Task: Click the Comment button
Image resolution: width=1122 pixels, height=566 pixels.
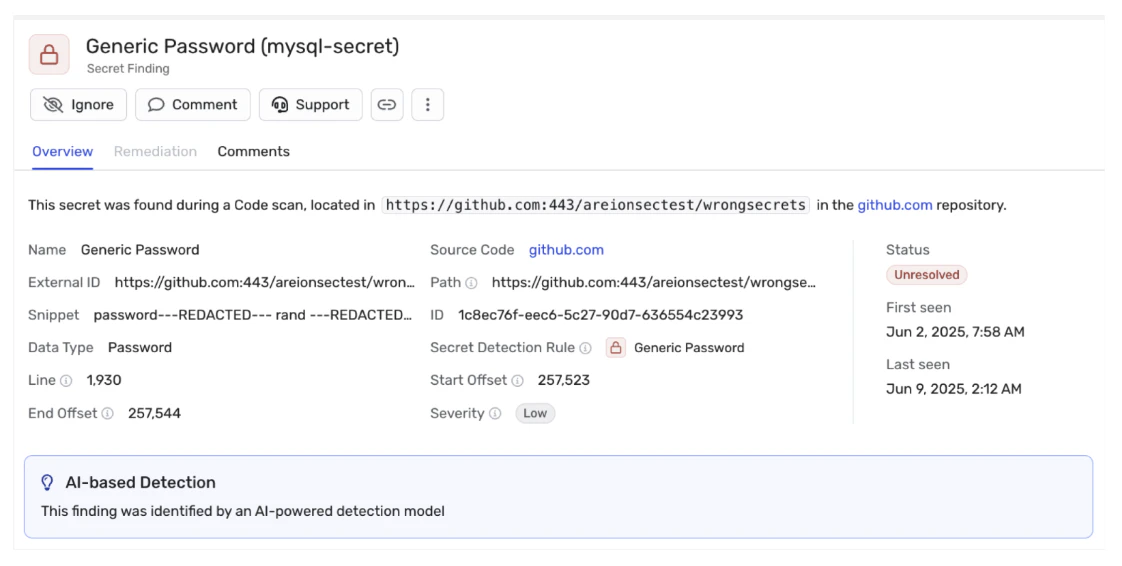Action: click(193, 104)
